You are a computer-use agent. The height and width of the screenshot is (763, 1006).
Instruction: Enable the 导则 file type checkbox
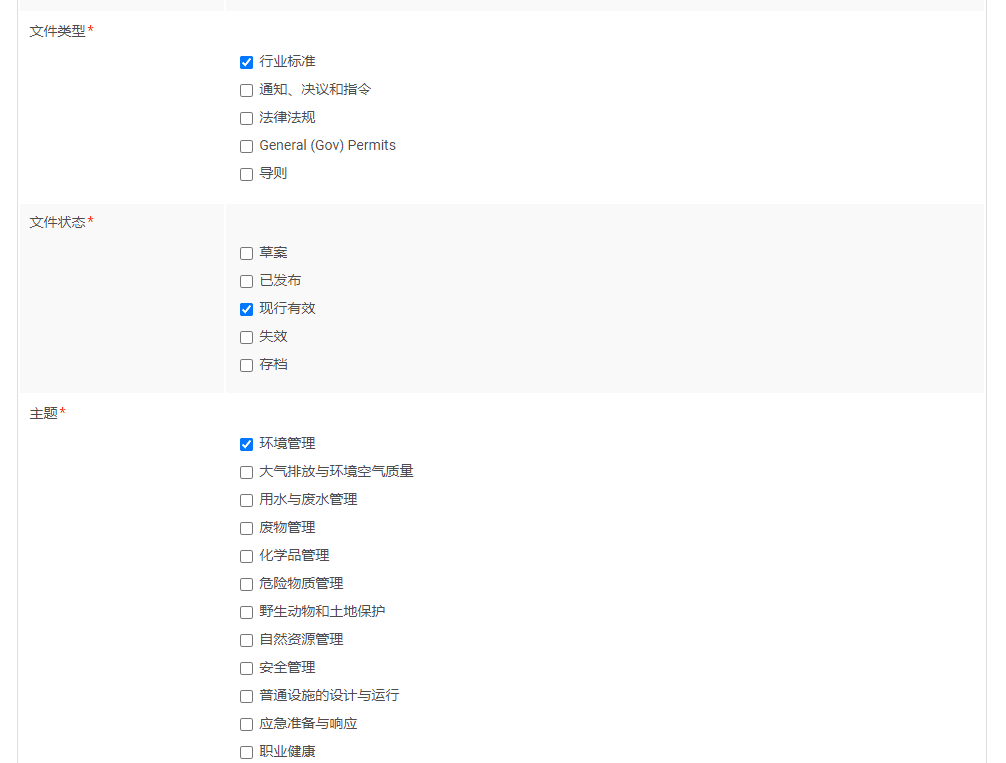tap(246, 174)
